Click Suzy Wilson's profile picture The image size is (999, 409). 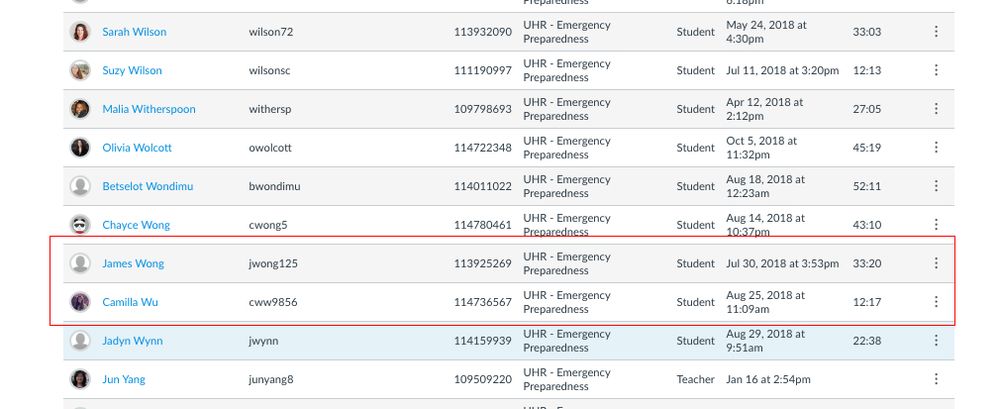(x=80, y=70)
